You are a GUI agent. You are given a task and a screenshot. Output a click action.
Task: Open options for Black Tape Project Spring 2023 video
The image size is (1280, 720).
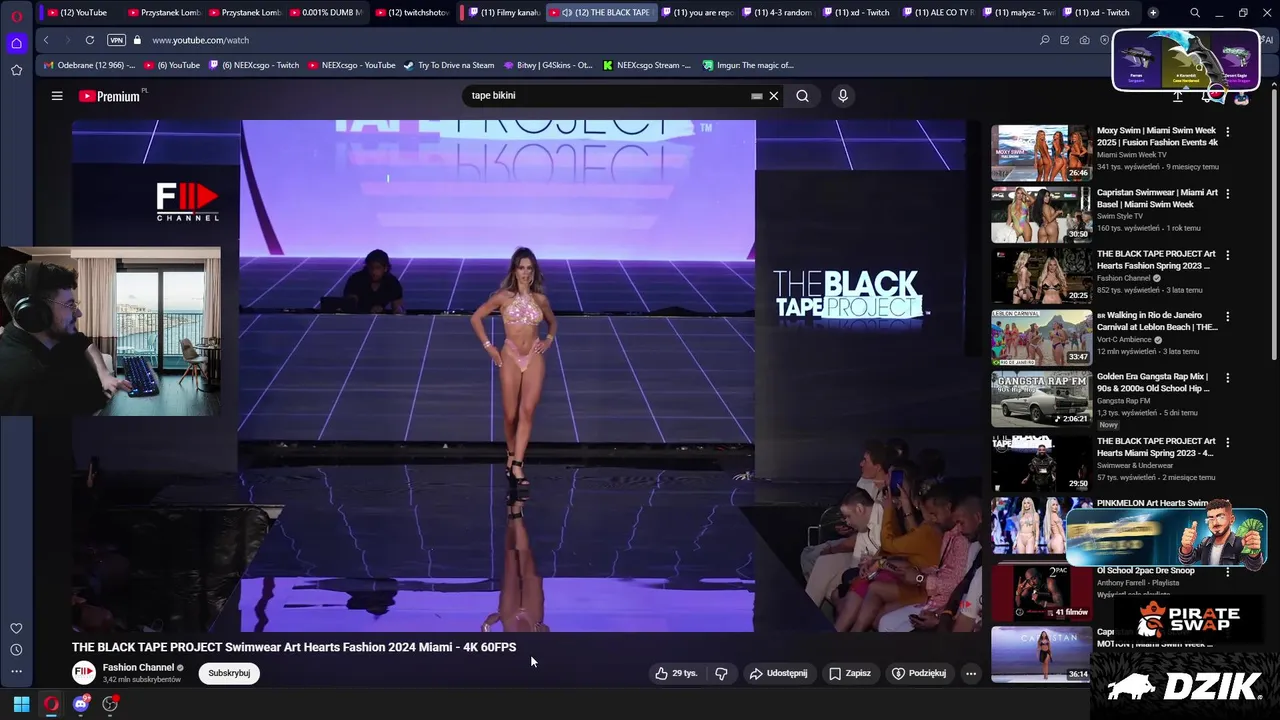(x=1228, y=255)
